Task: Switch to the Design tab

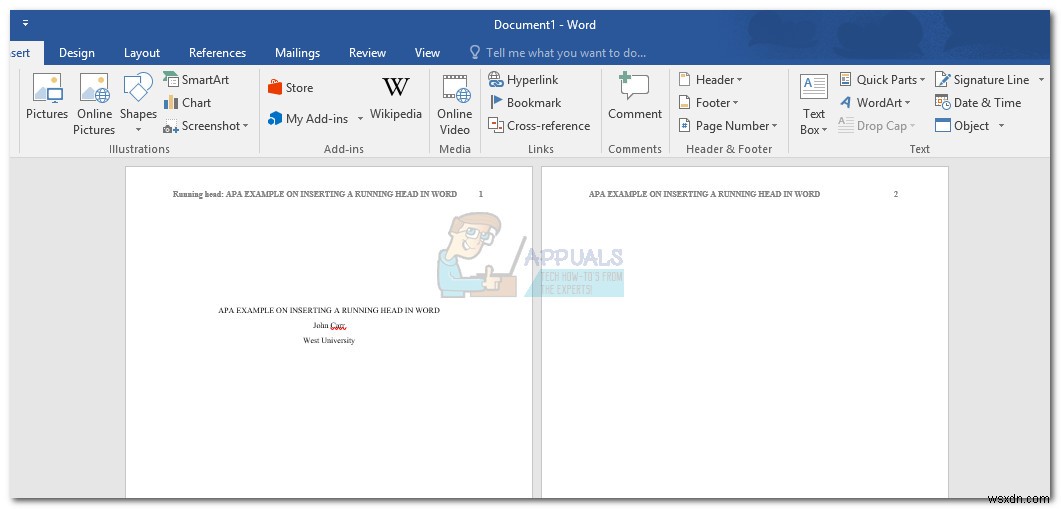Action: (x=76, y=53)
